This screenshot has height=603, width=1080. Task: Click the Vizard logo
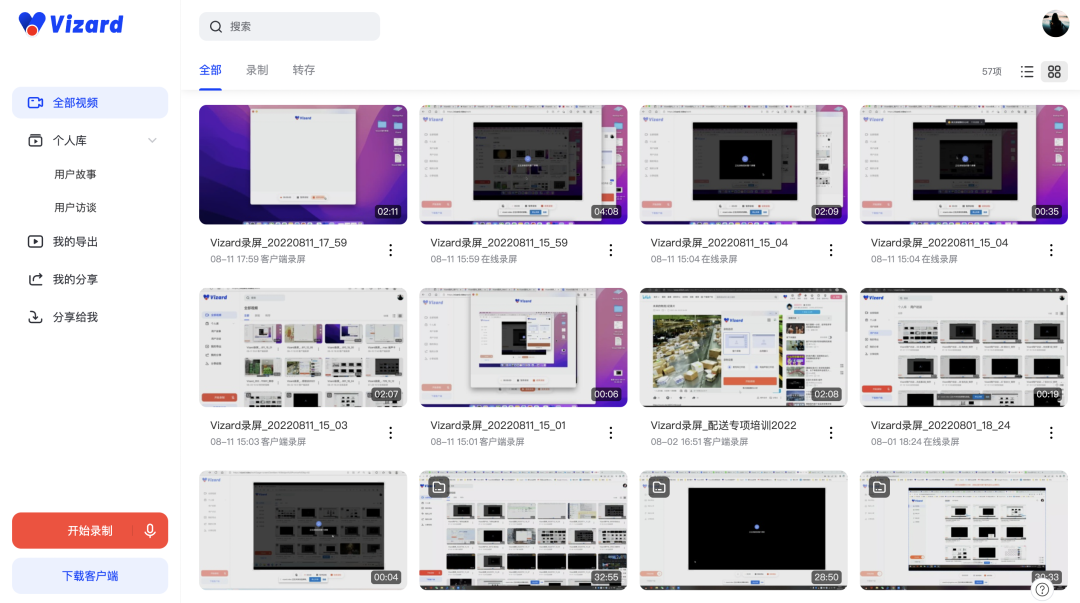70,24
